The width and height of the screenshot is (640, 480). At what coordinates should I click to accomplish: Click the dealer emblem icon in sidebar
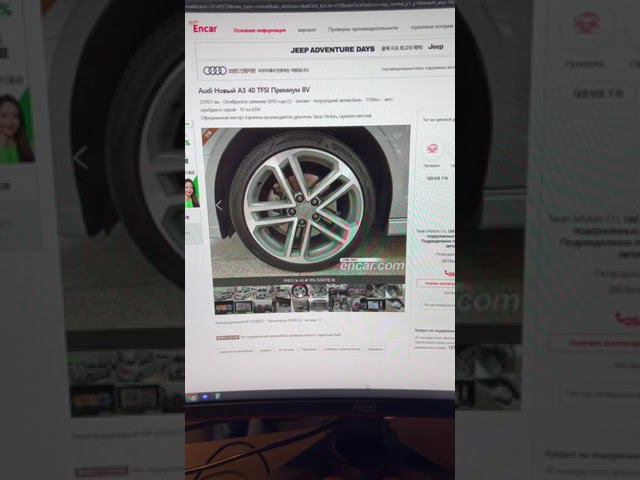coord(432,149)
